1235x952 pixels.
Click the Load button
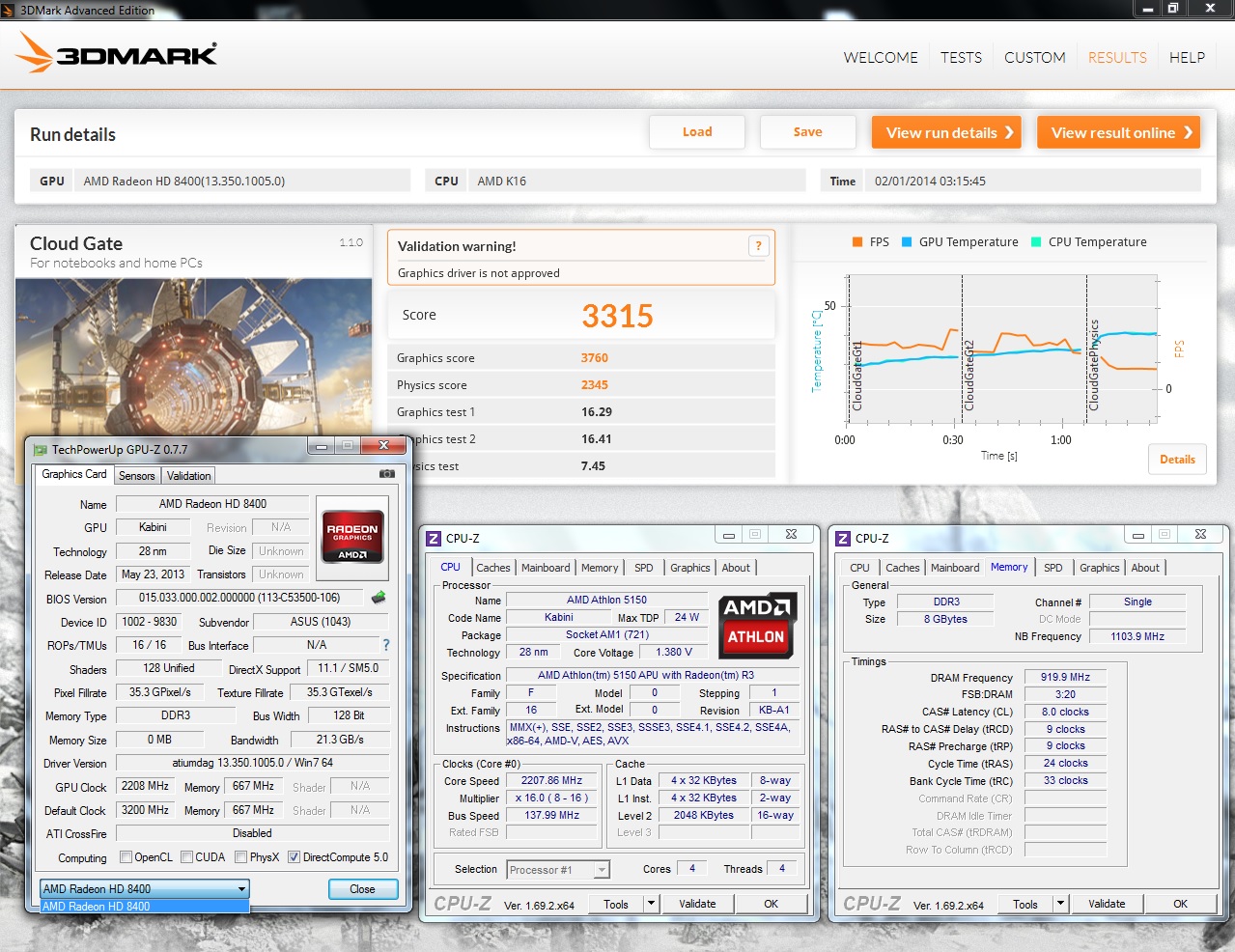click(x=697, y=132)
